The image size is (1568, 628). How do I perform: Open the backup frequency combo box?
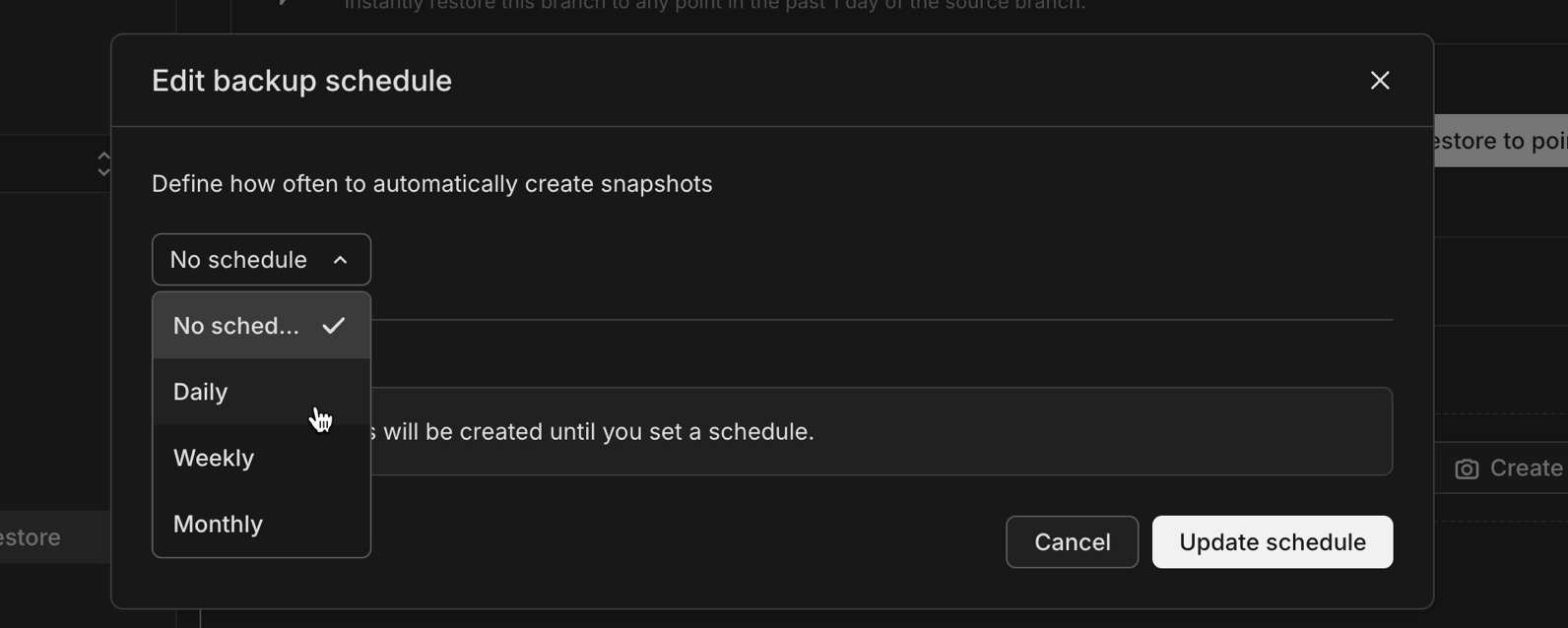260,259
